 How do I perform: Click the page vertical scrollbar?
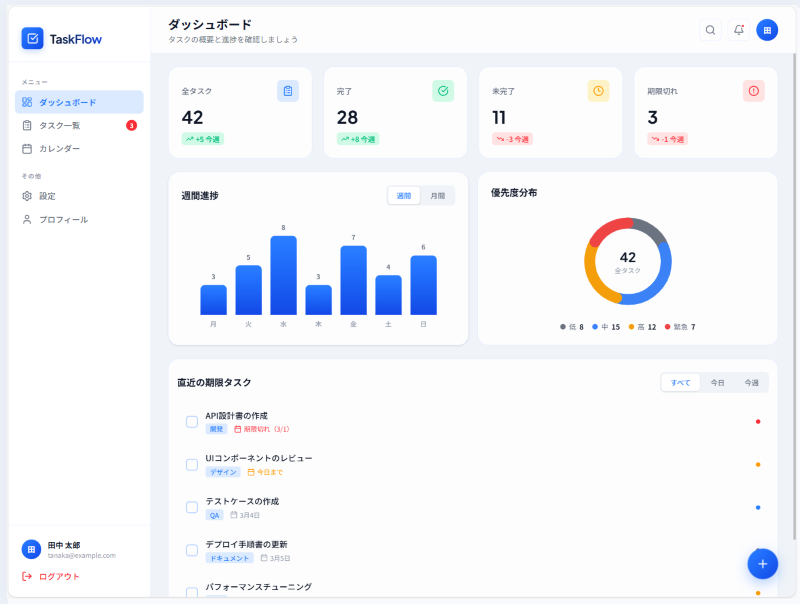[x=794, y=296]
